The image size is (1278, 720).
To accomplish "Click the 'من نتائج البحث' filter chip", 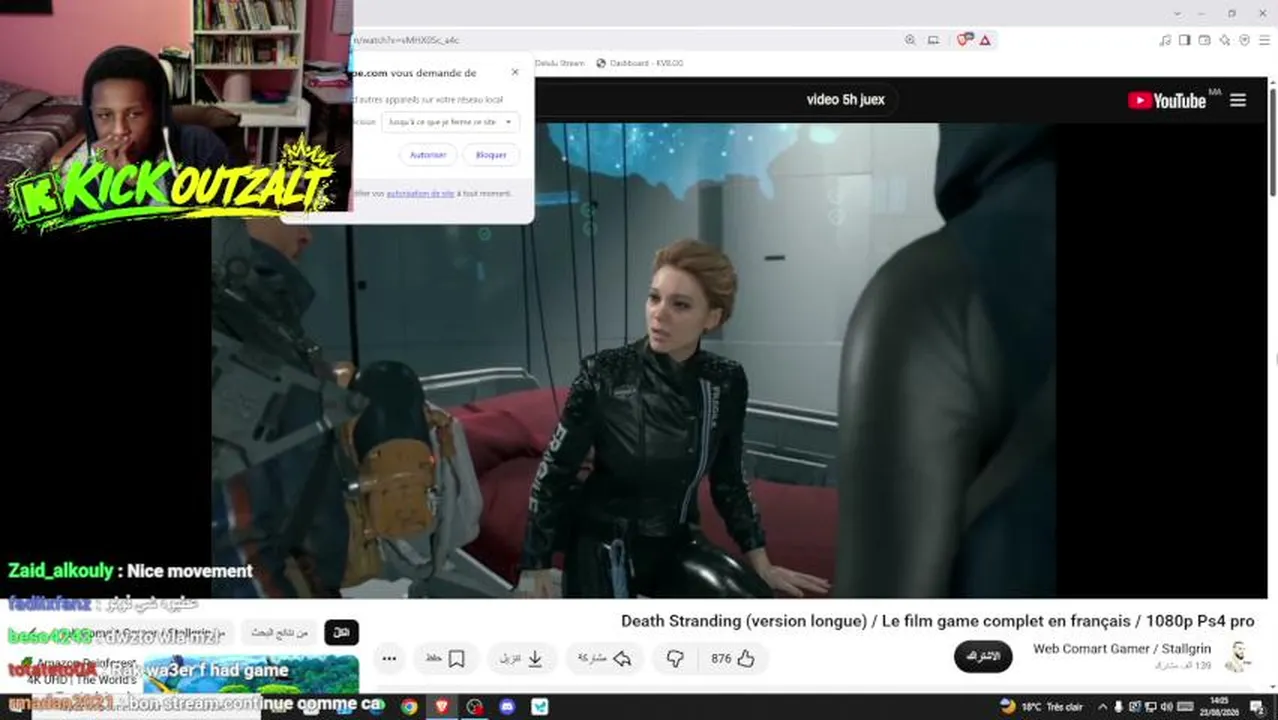I will [280, 633].
